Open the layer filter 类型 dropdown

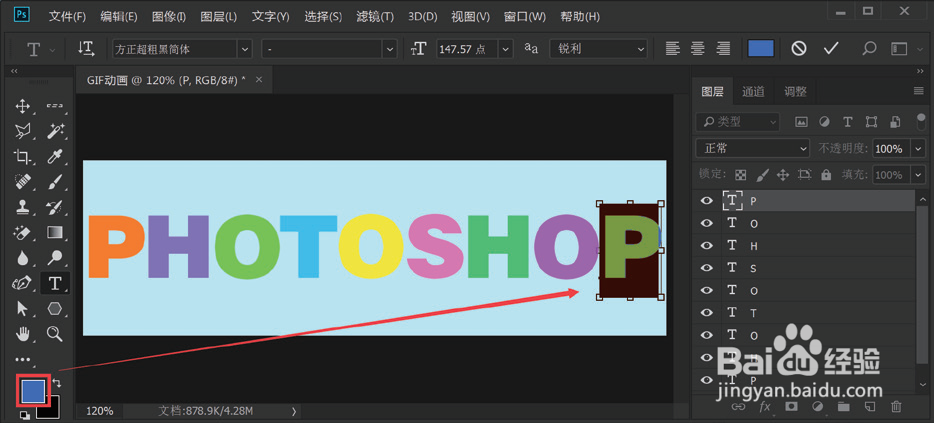(737, 122)
